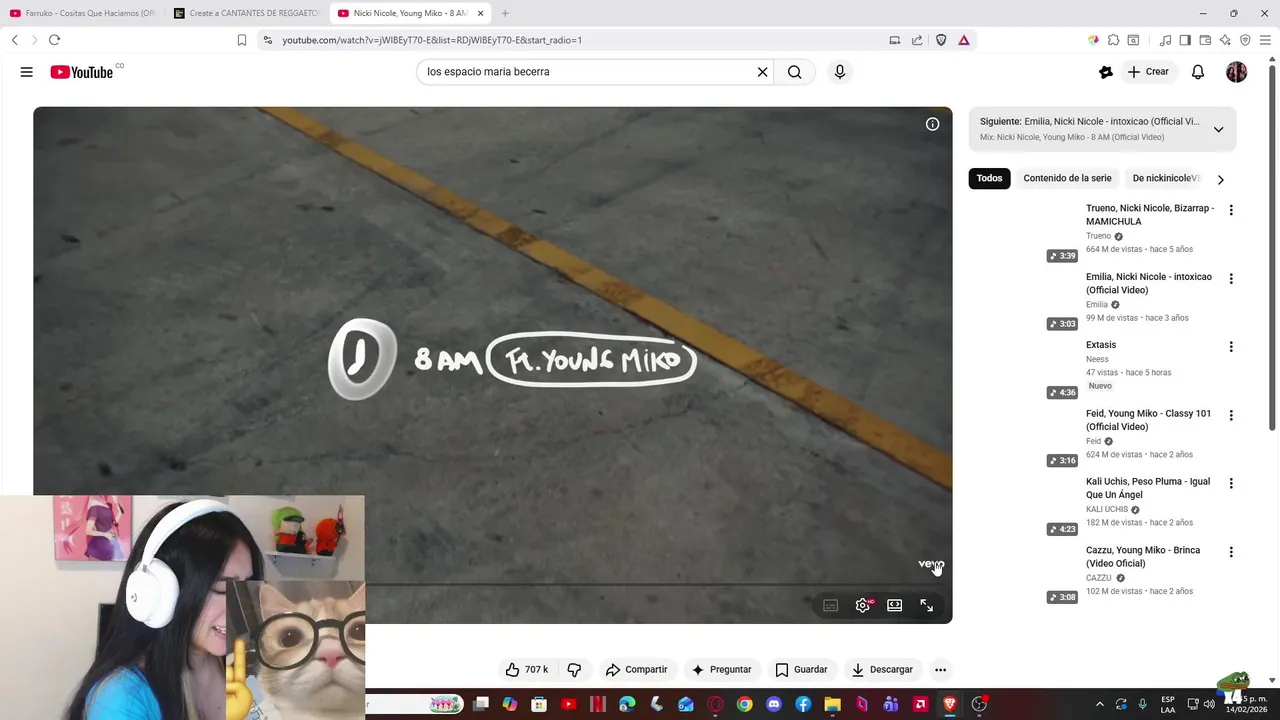Click the black splat icon beside Crear
Screen dimensions: 1280x720
(1106, 72)
